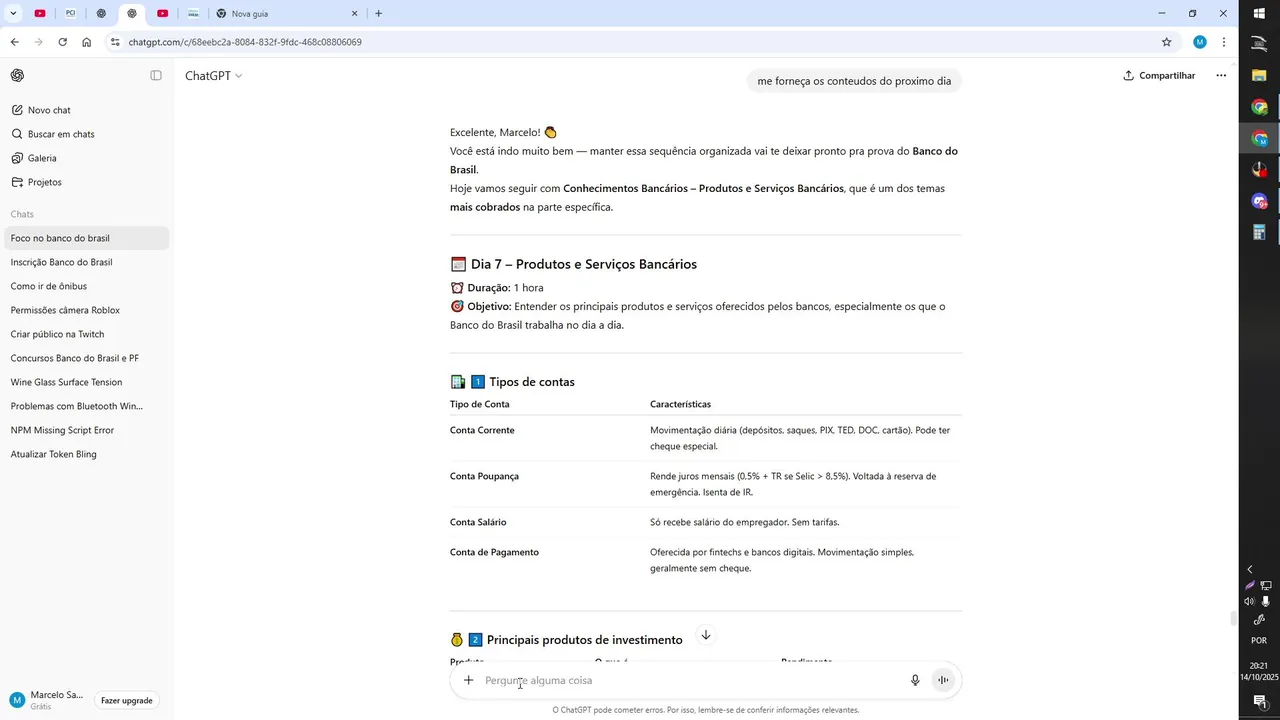Open the chat 'Inscrição Banco do Brasil'
Image resolution: width=1280 pixels, height=720 pixels.
(x=85, y=262)
